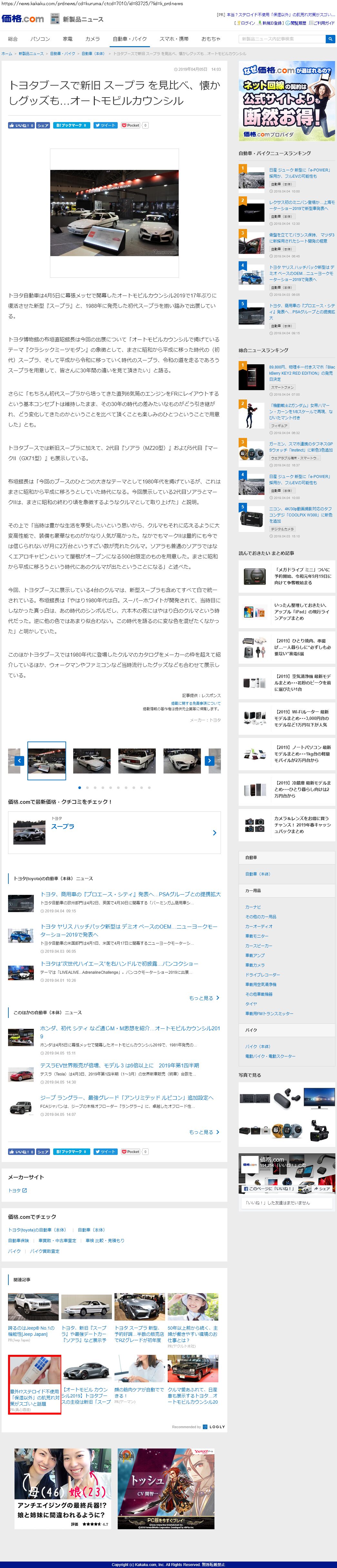Open the ヤリス ハッチバック新型 news headline
The height and width of the screenshot is (1568, 337).
(129, 930)
